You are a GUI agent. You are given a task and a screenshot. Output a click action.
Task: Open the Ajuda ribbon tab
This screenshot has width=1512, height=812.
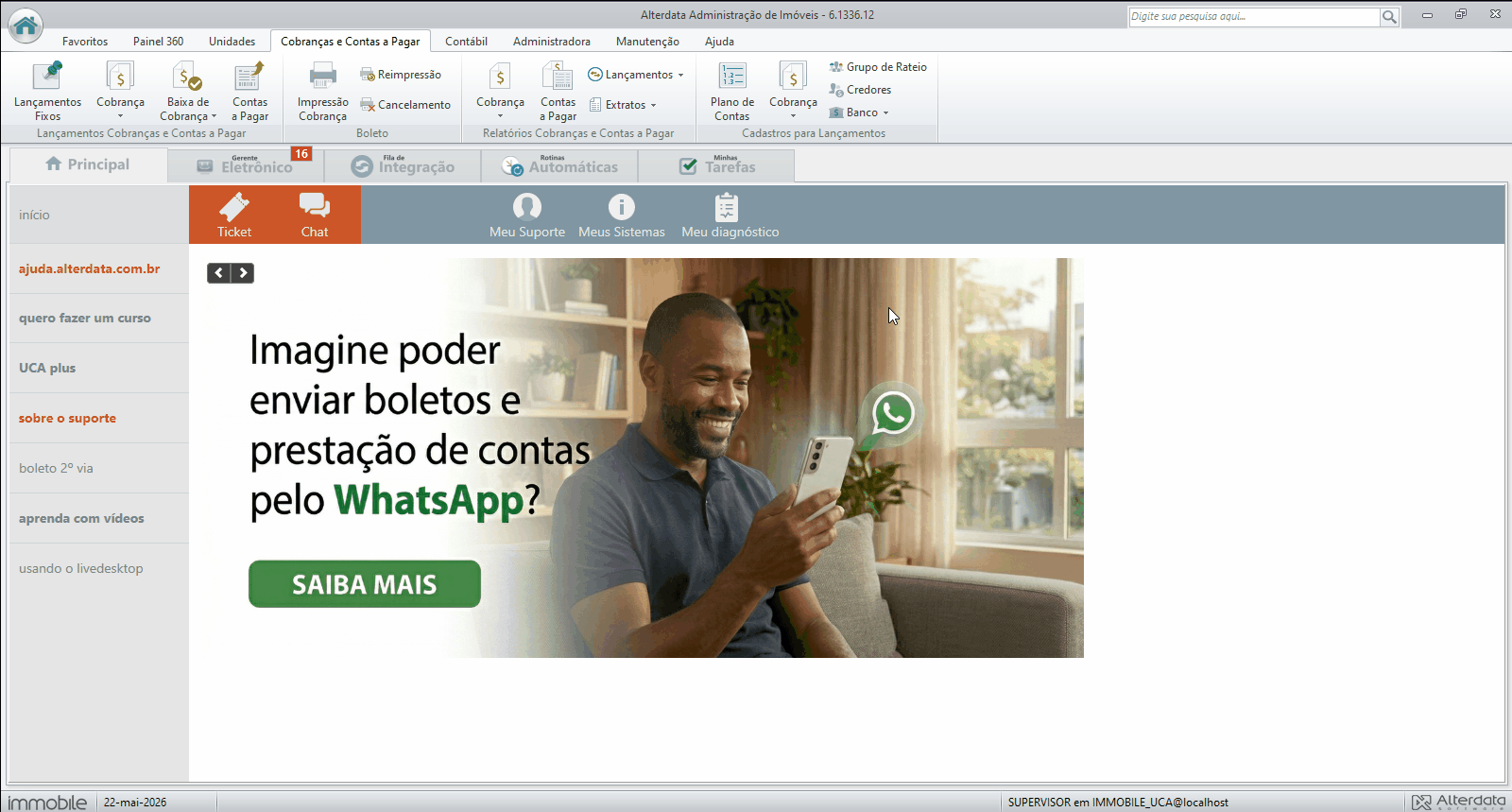[719, 42]
